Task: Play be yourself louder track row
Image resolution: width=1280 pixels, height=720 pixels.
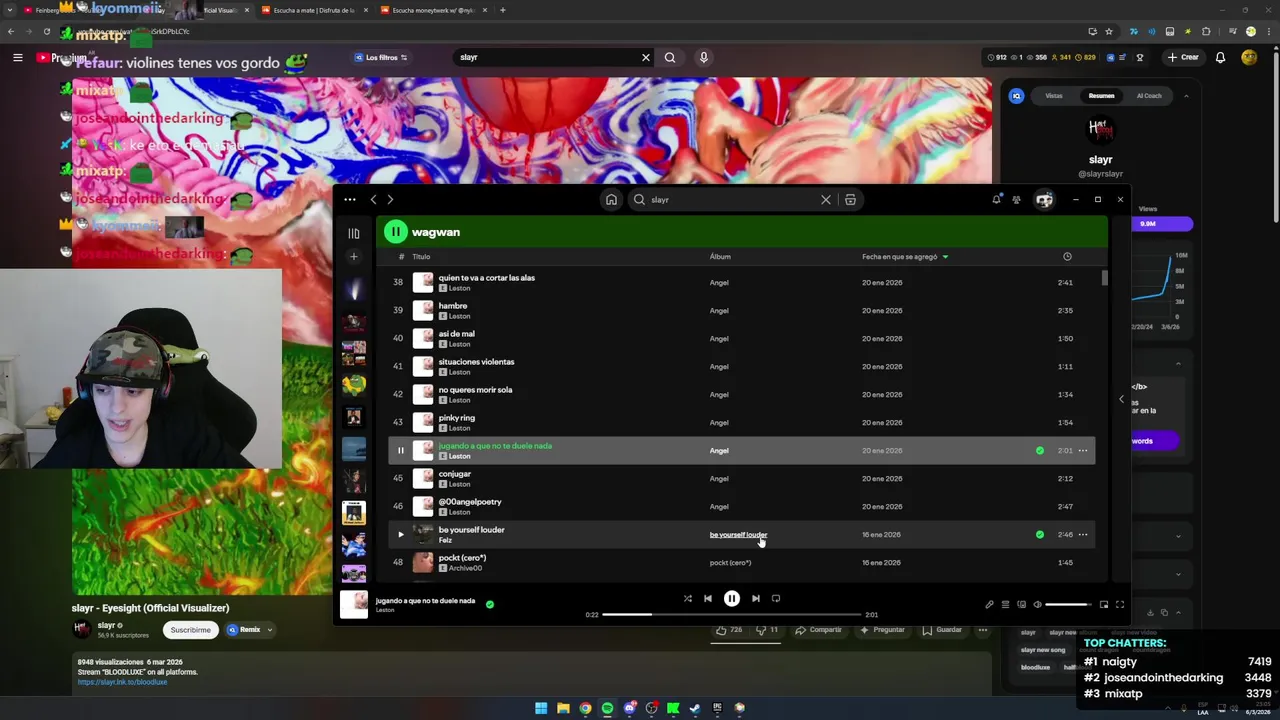Action: pyautogui.click(x=401, y=535)
